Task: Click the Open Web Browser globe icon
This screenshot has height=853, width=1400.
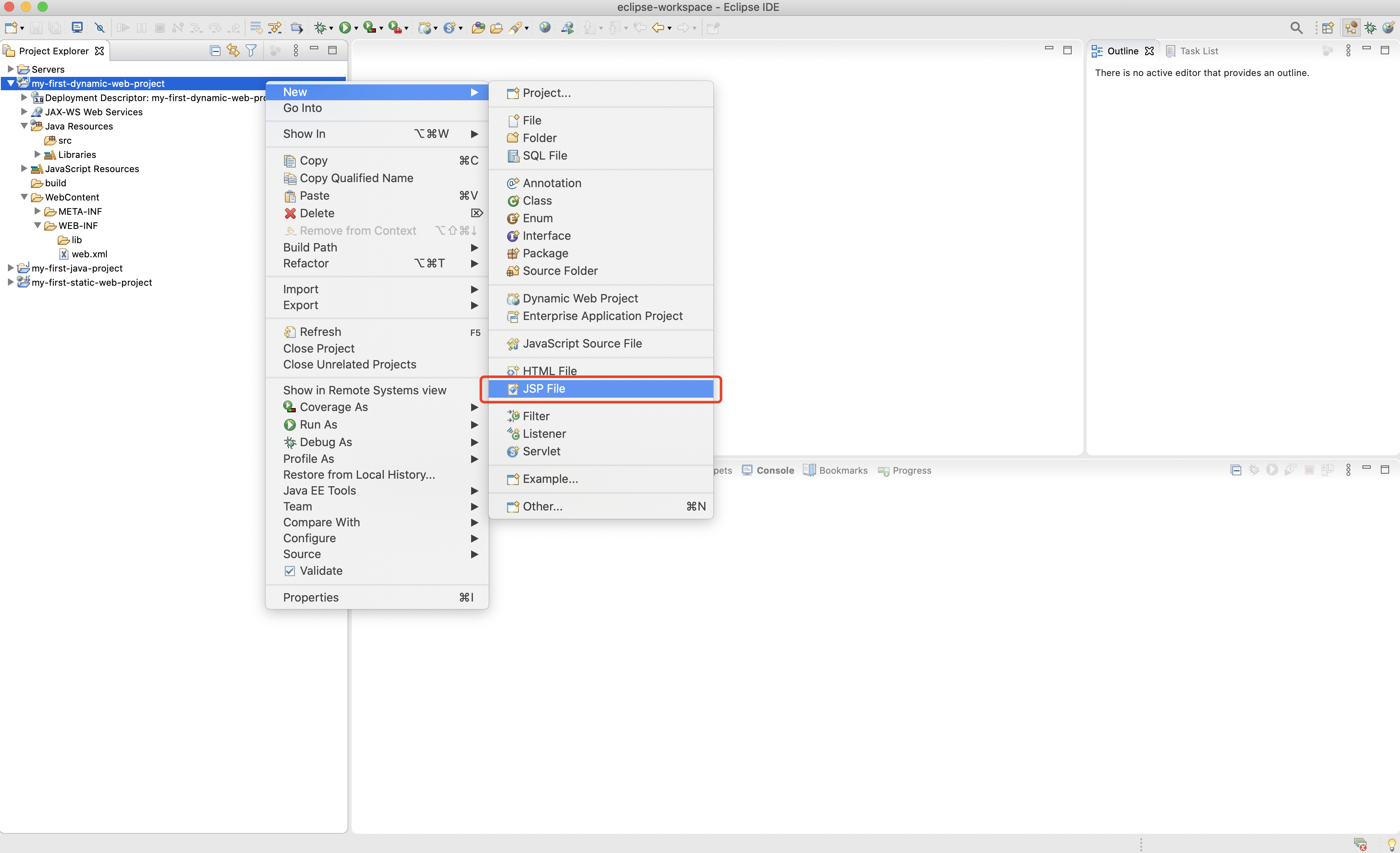Action: tap(545, 27)
